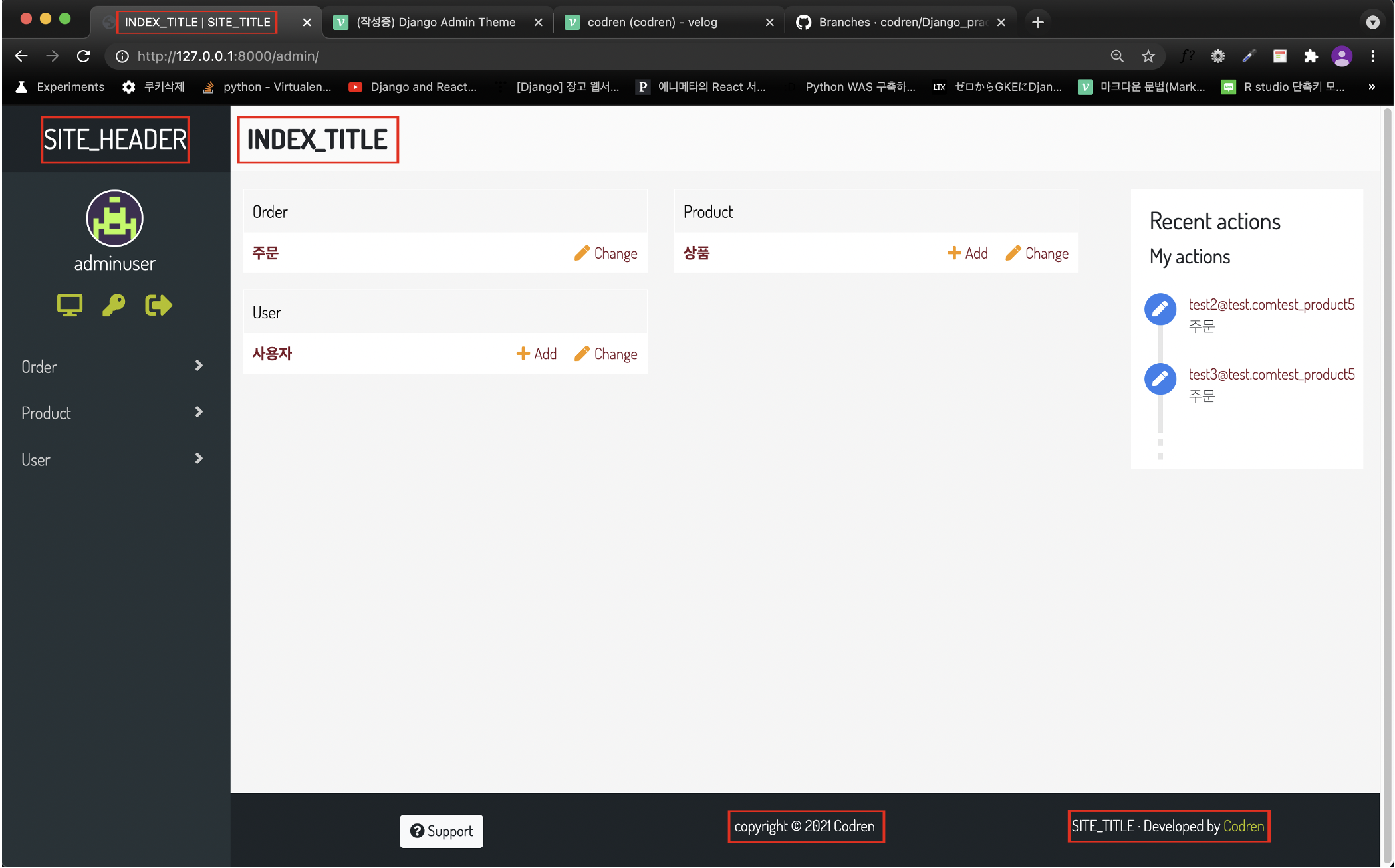The height and width of the screenshot is (868, 1395).
Task: Select the GitHub icon on Branches tab
Action: tap(804, 21)
